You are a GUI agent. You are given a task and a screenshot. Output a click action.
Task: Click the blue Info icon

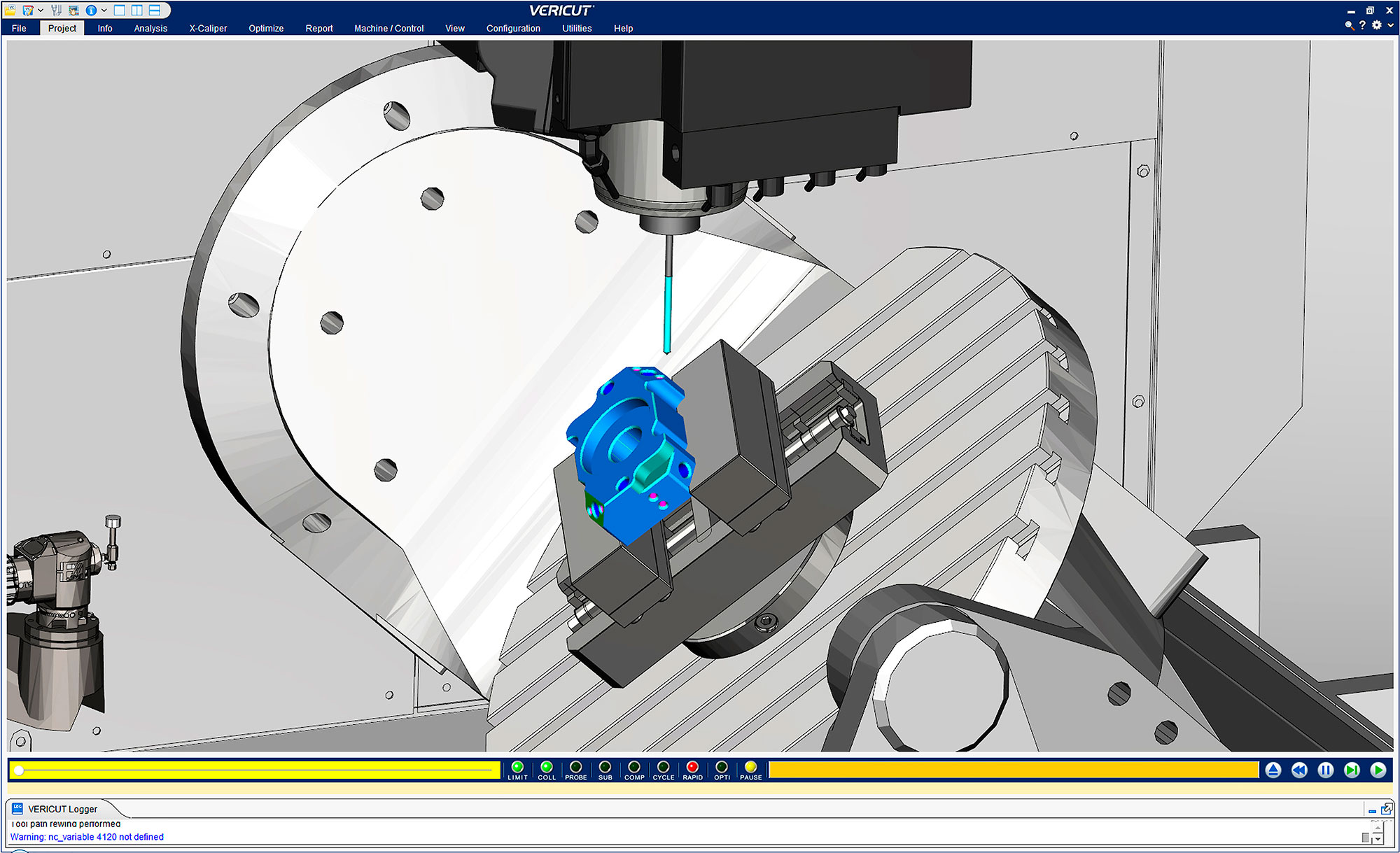coord(91,10)
